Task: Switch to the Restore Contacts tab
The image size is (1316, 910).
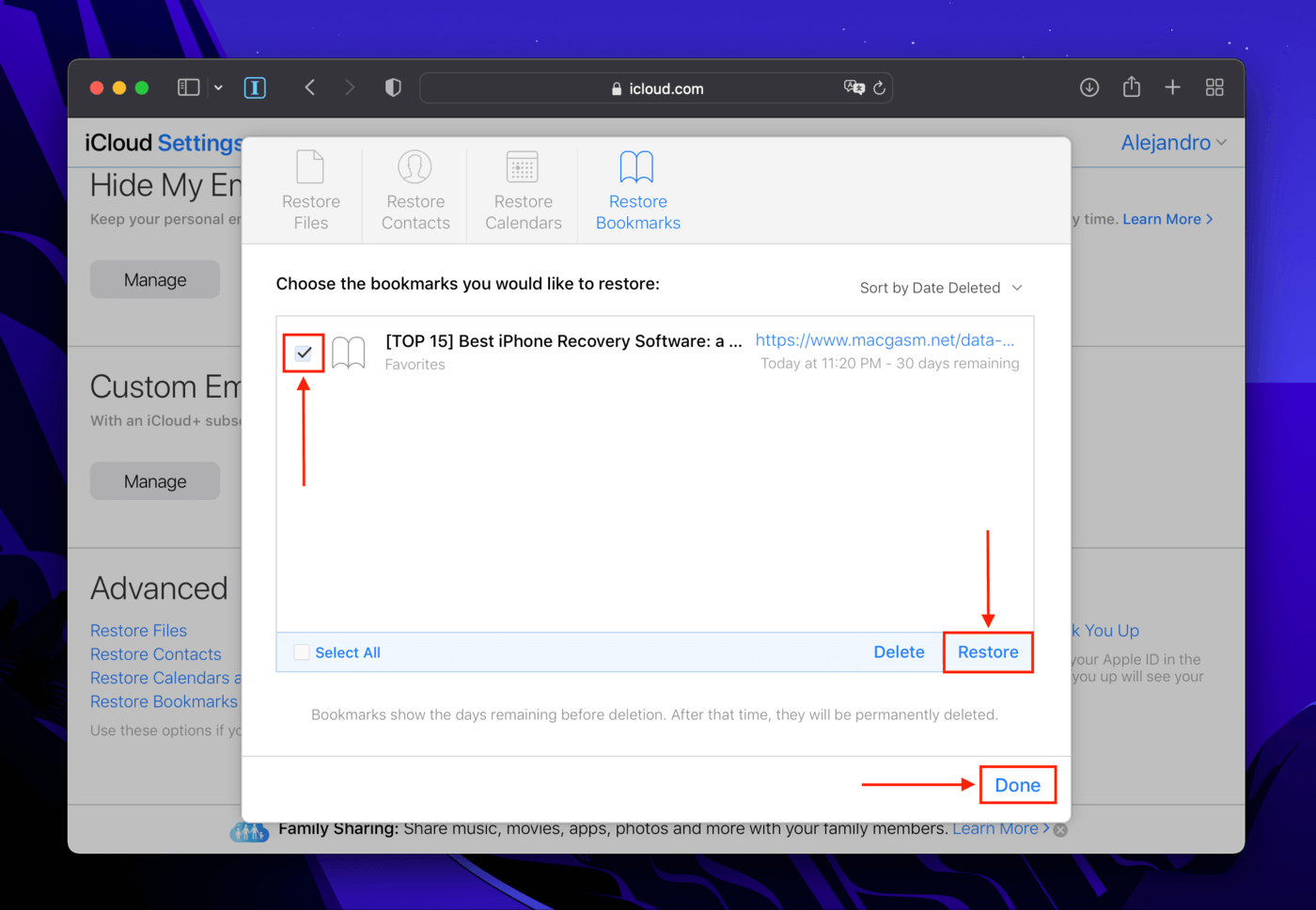Action: click(x=415, y=191)
